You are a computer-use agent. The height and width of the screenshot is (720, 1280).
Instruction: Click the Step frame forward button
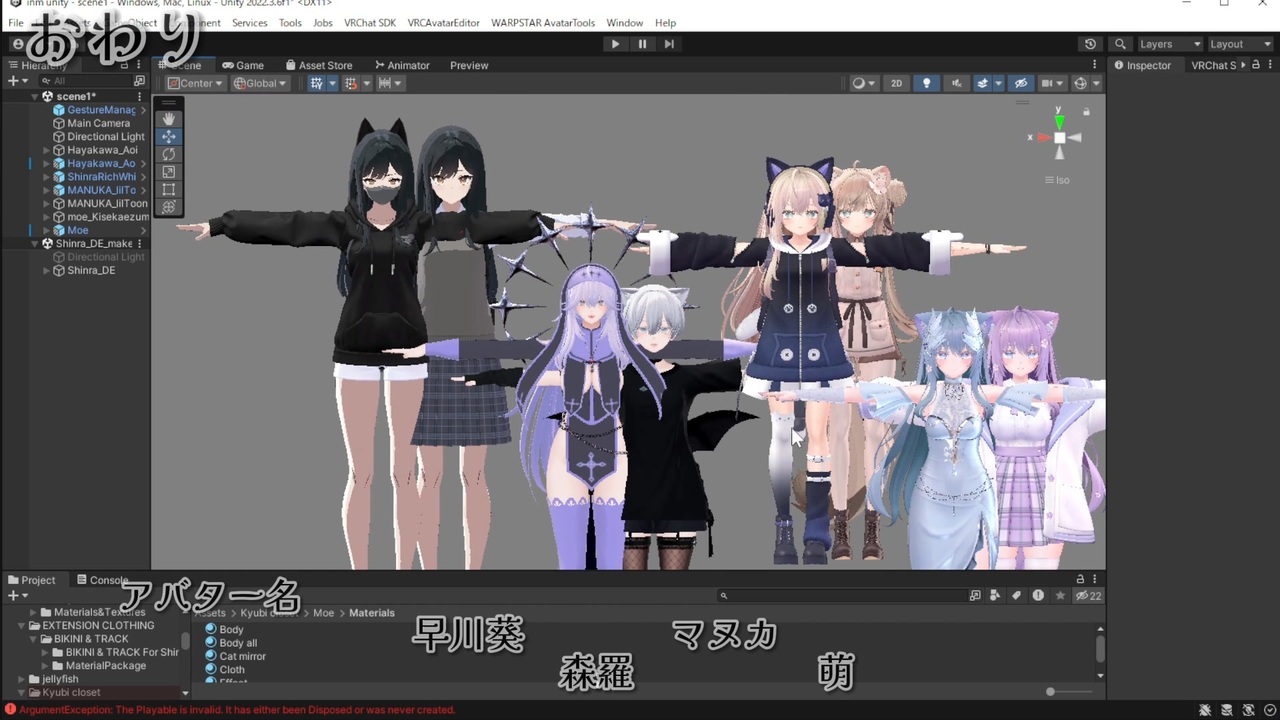669,44
